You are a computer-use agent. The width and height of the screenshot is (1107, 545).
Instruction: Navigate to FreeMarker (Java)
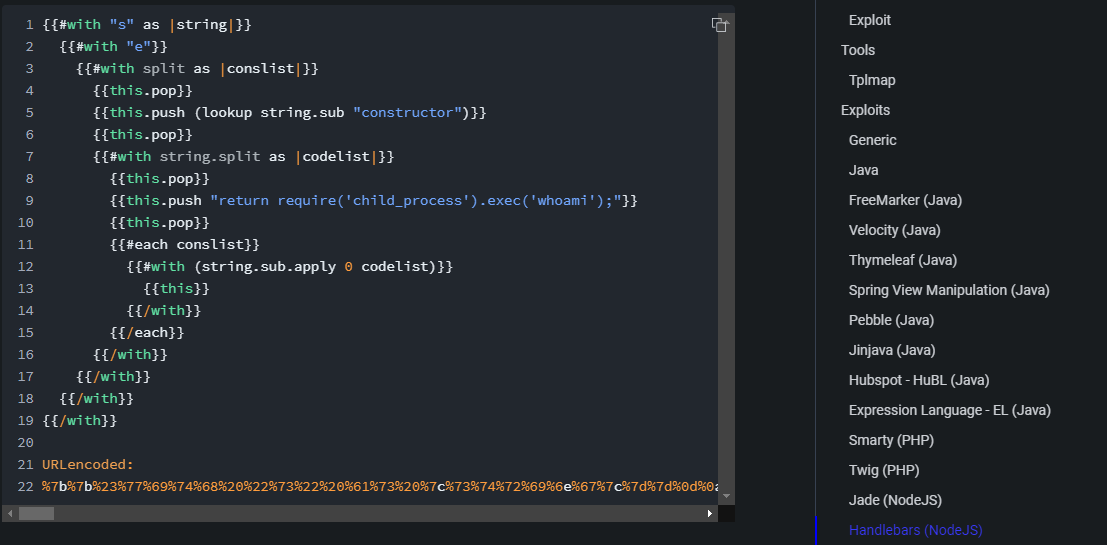click(x=905, y=200)
